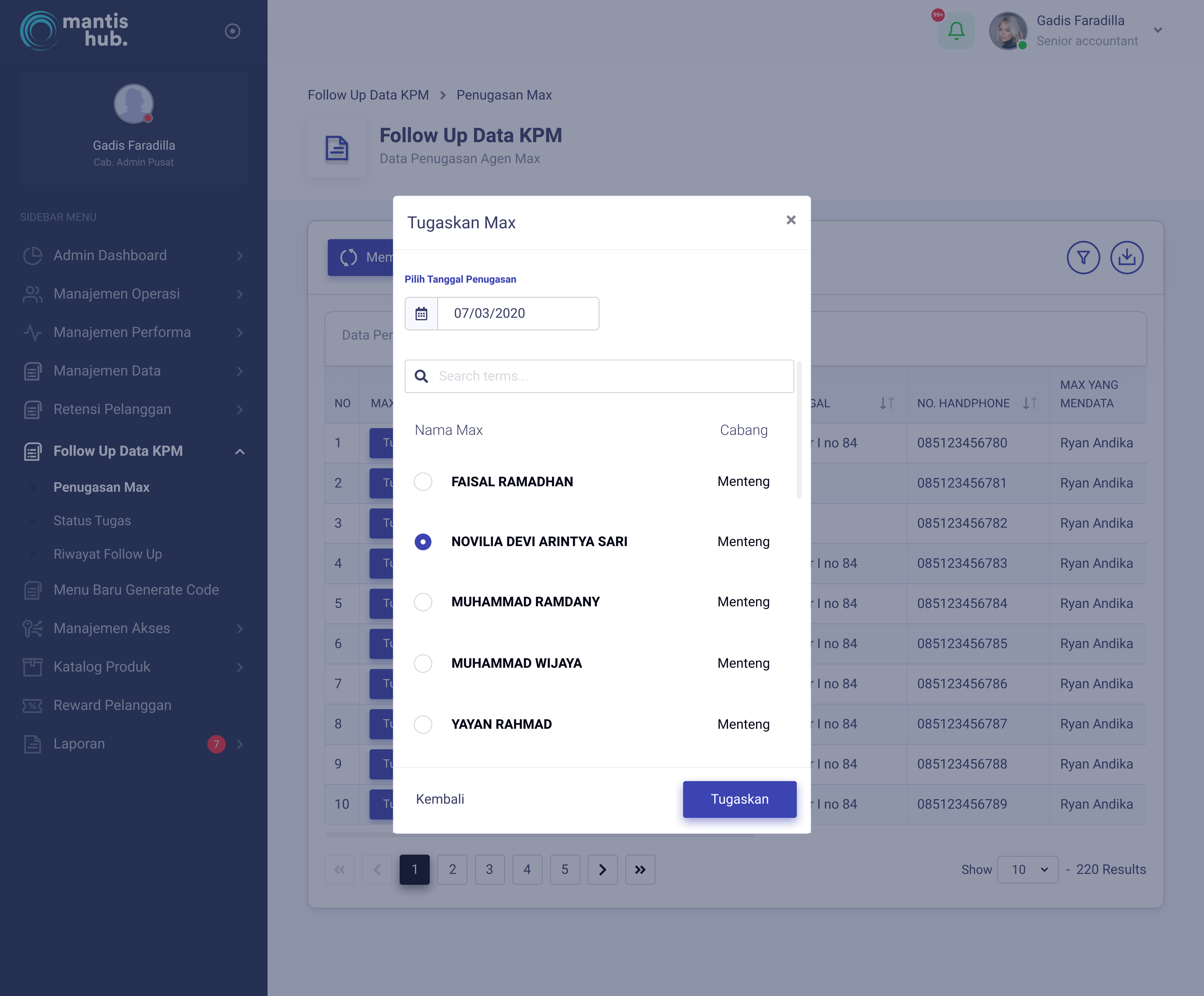Click the Kembali link

pos(440,799)
